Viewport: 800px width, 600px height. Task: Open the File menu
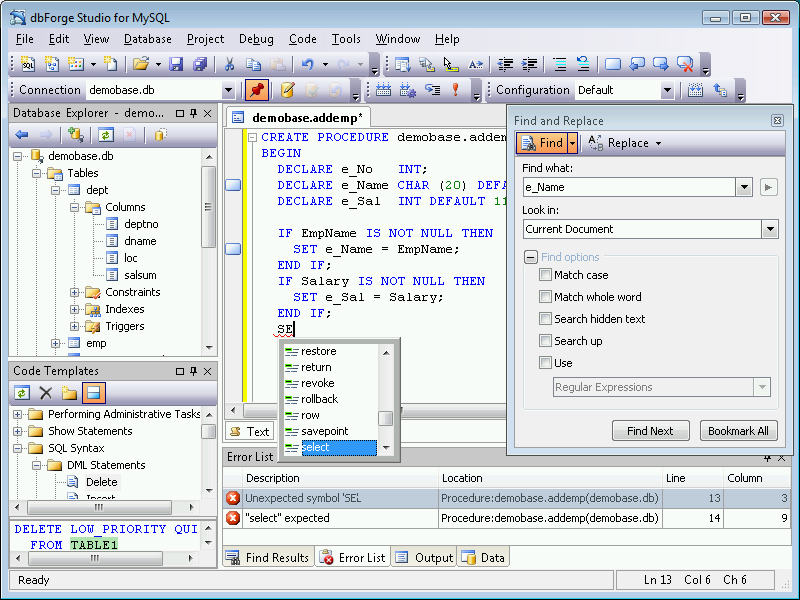coord(24,39)
